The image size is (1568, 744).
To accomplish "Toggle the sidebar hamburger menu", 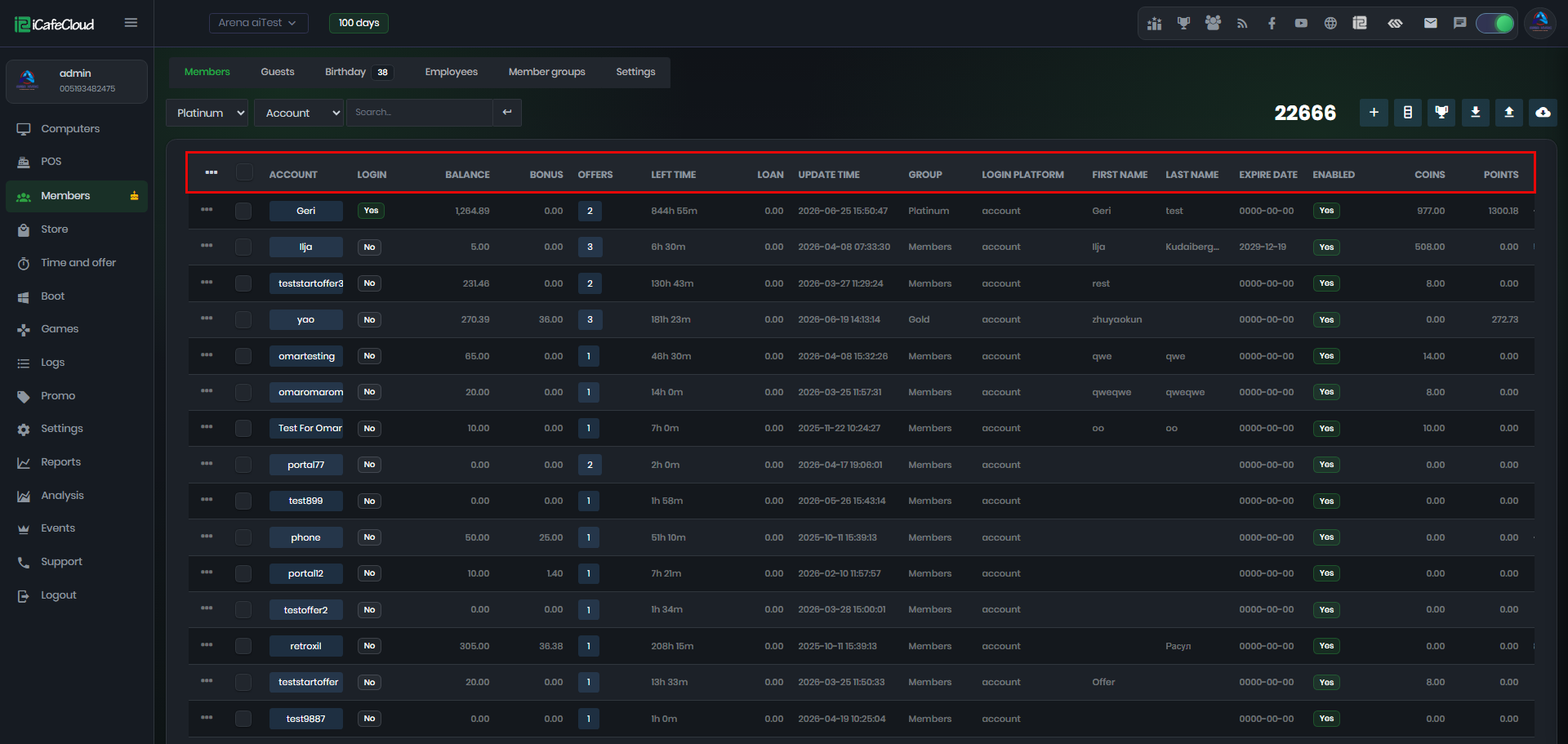I will click(131, 23).
